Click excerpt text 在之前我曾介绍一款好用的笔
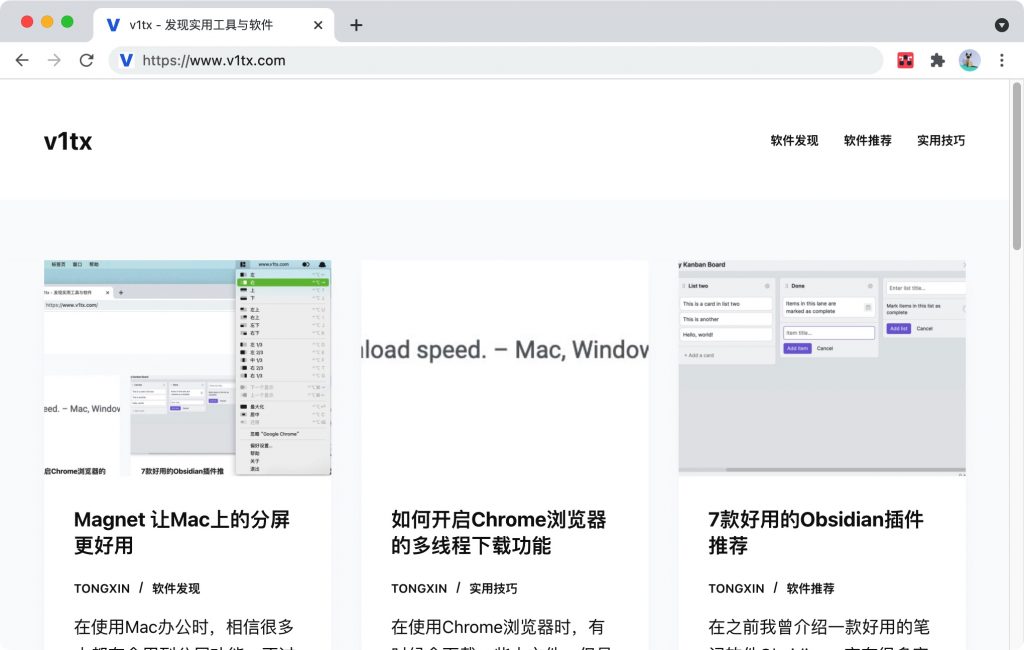 click(x=819, y=627)
